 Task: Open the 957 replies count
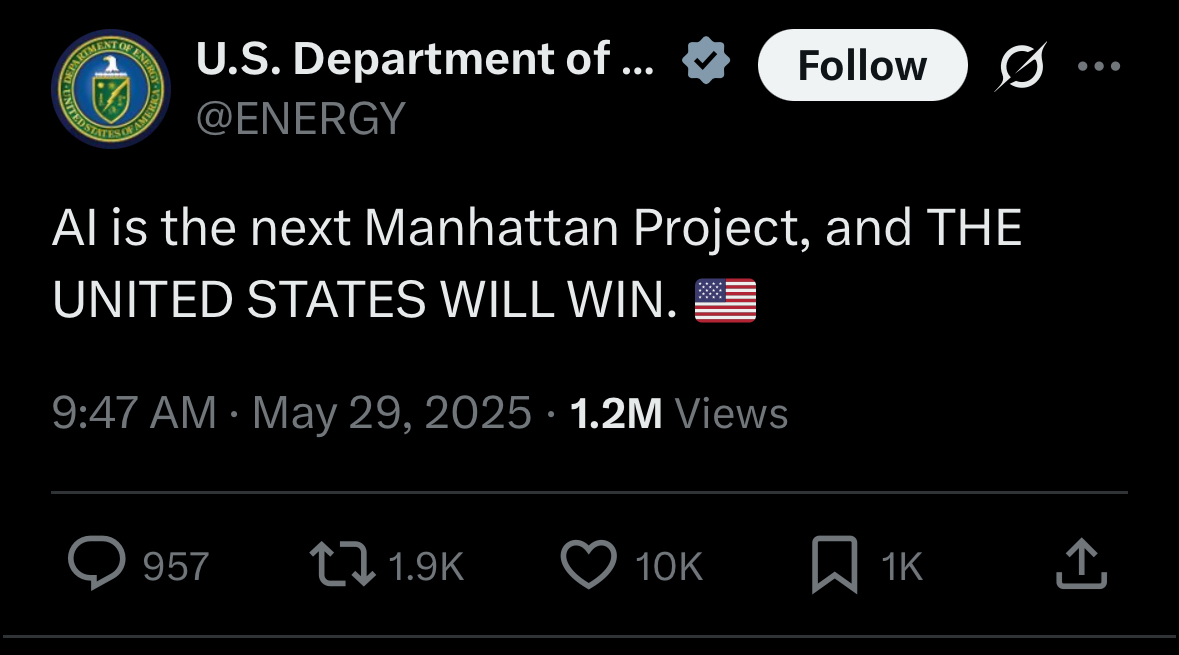(176, 567)
